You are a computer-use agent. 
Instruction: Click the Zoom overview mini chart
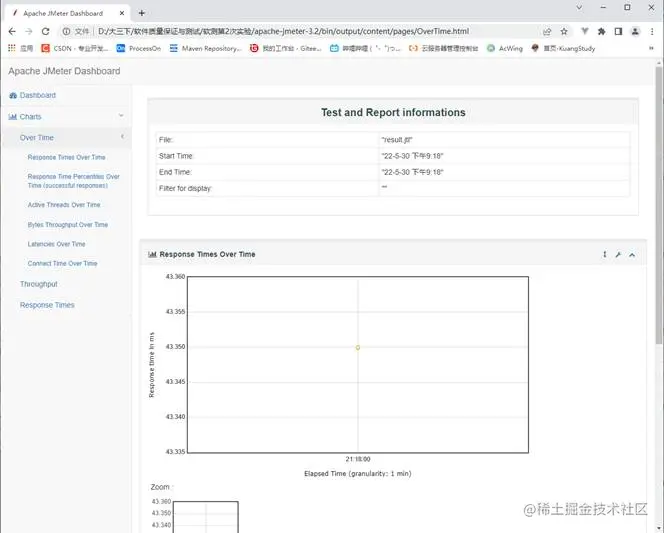[x=206, y=516]
